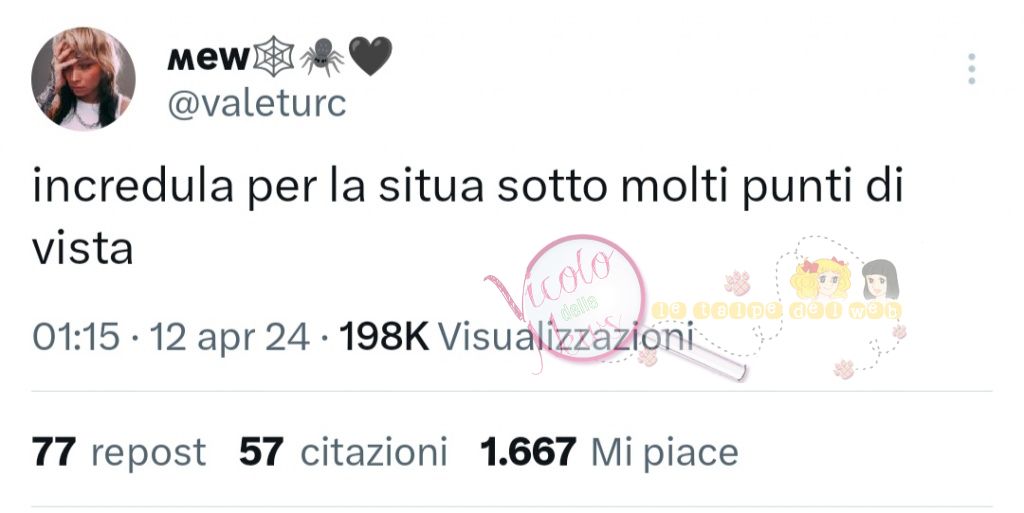
Task: Click the dark-haired cartoon girl watermark icon
Action: coord(880,279)
